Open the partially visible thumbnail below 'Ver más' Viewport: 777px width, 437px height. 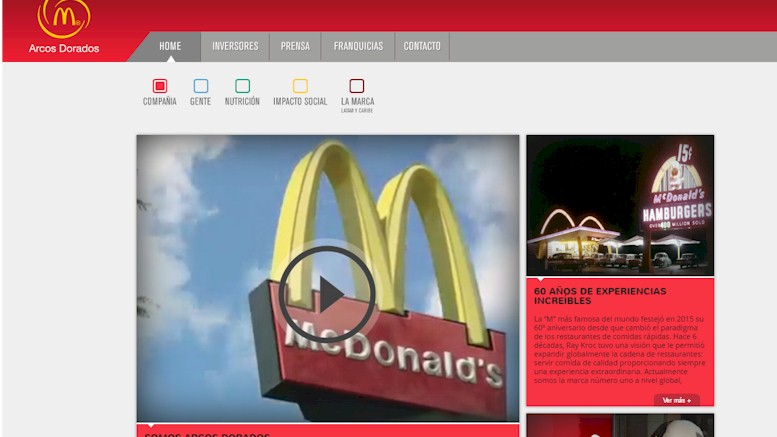coord(620,426)
